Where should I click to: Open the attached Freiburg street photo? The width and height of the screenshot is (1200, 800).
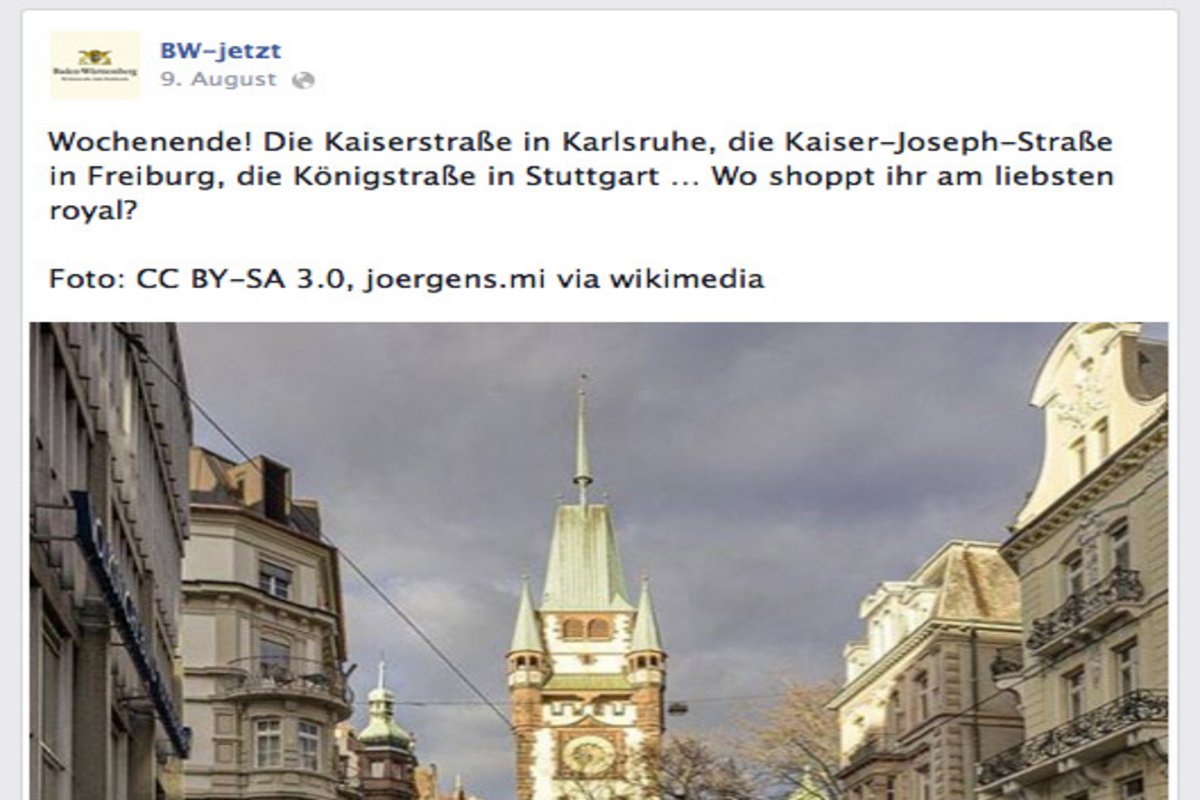[x=598, y=561]
